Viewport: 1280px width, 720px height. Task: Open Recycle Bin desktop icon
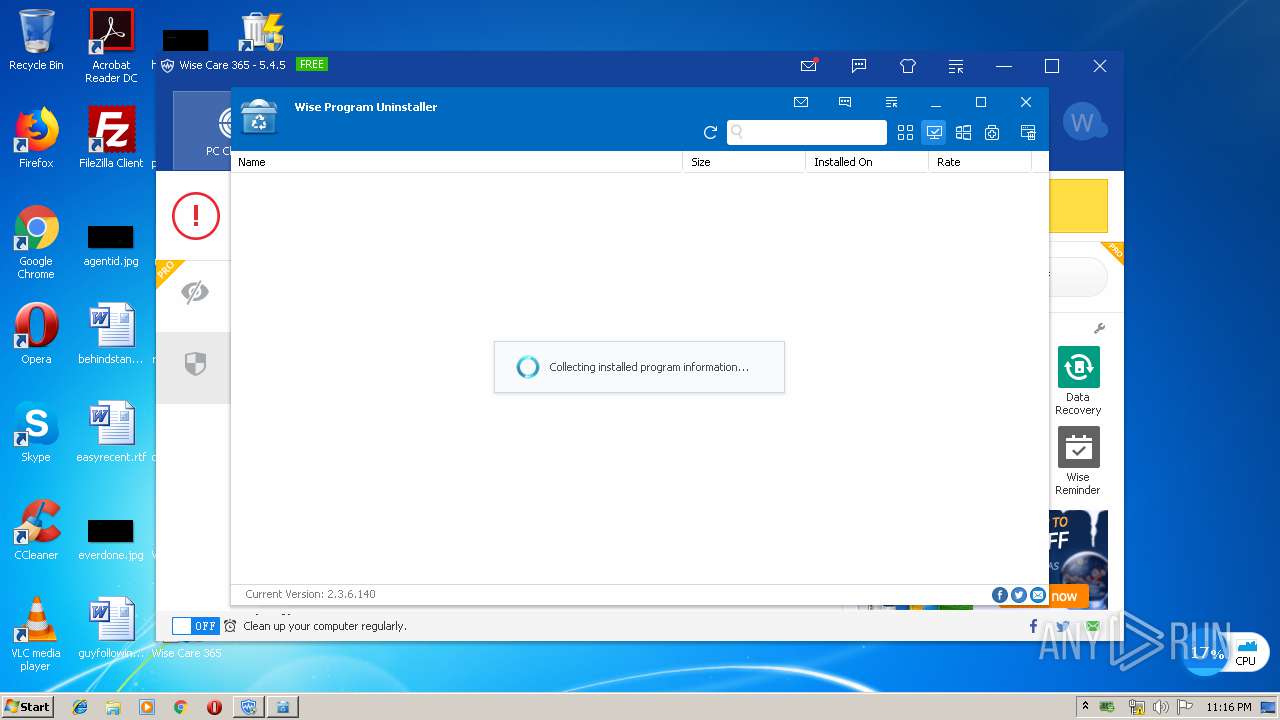pyautogui.click(x=36, y=40)
